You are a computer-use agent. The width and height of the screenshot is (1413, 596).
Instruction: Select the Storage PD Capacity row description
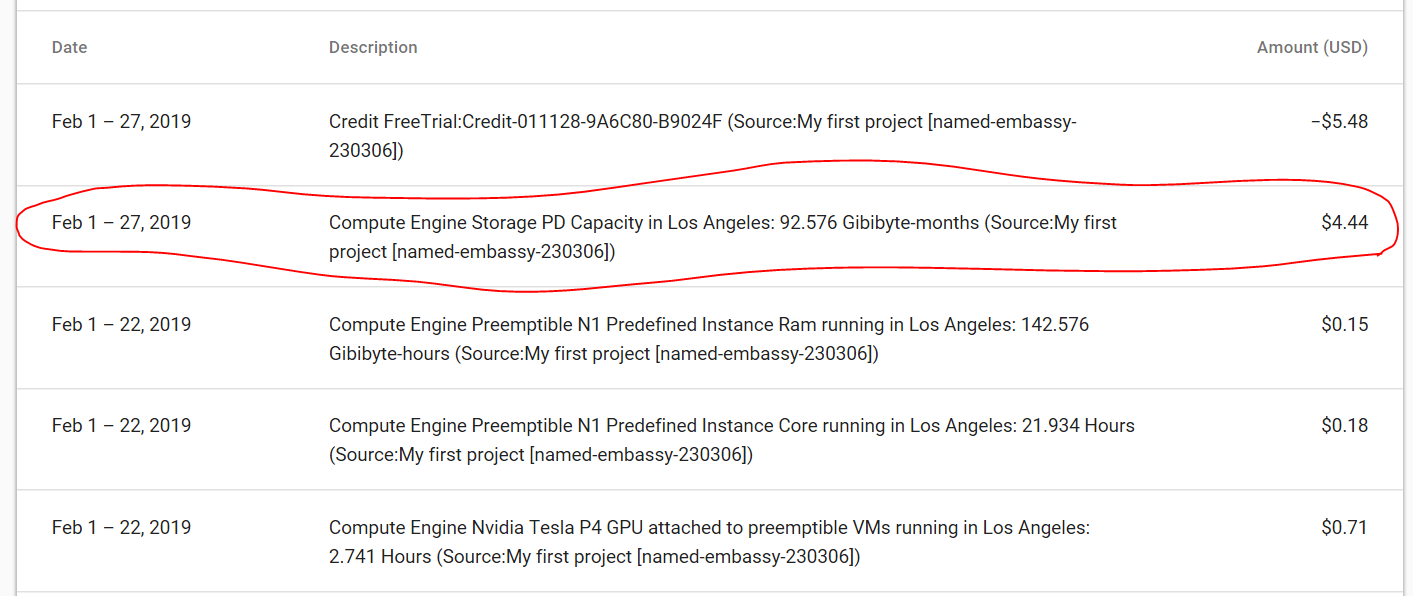tap(723, 237)
